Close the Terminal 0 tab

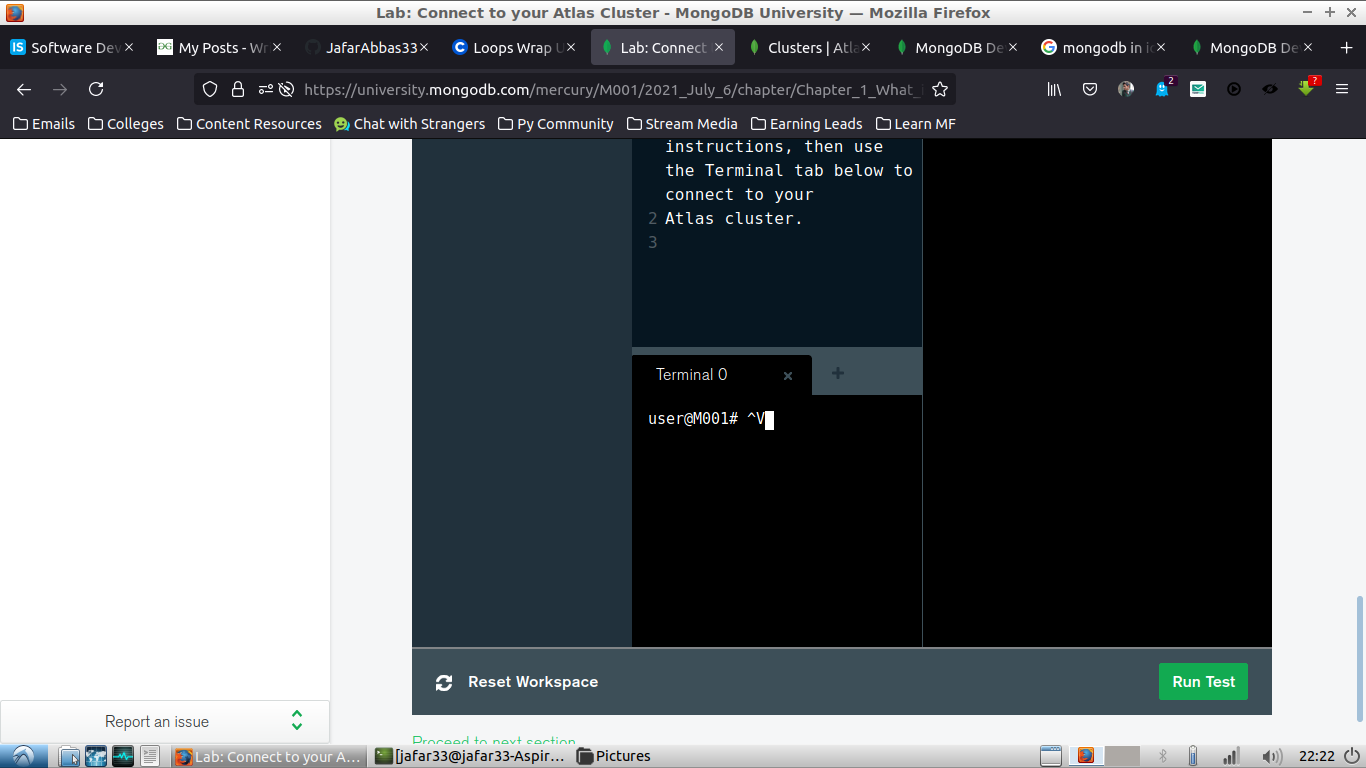coord(788,376)
